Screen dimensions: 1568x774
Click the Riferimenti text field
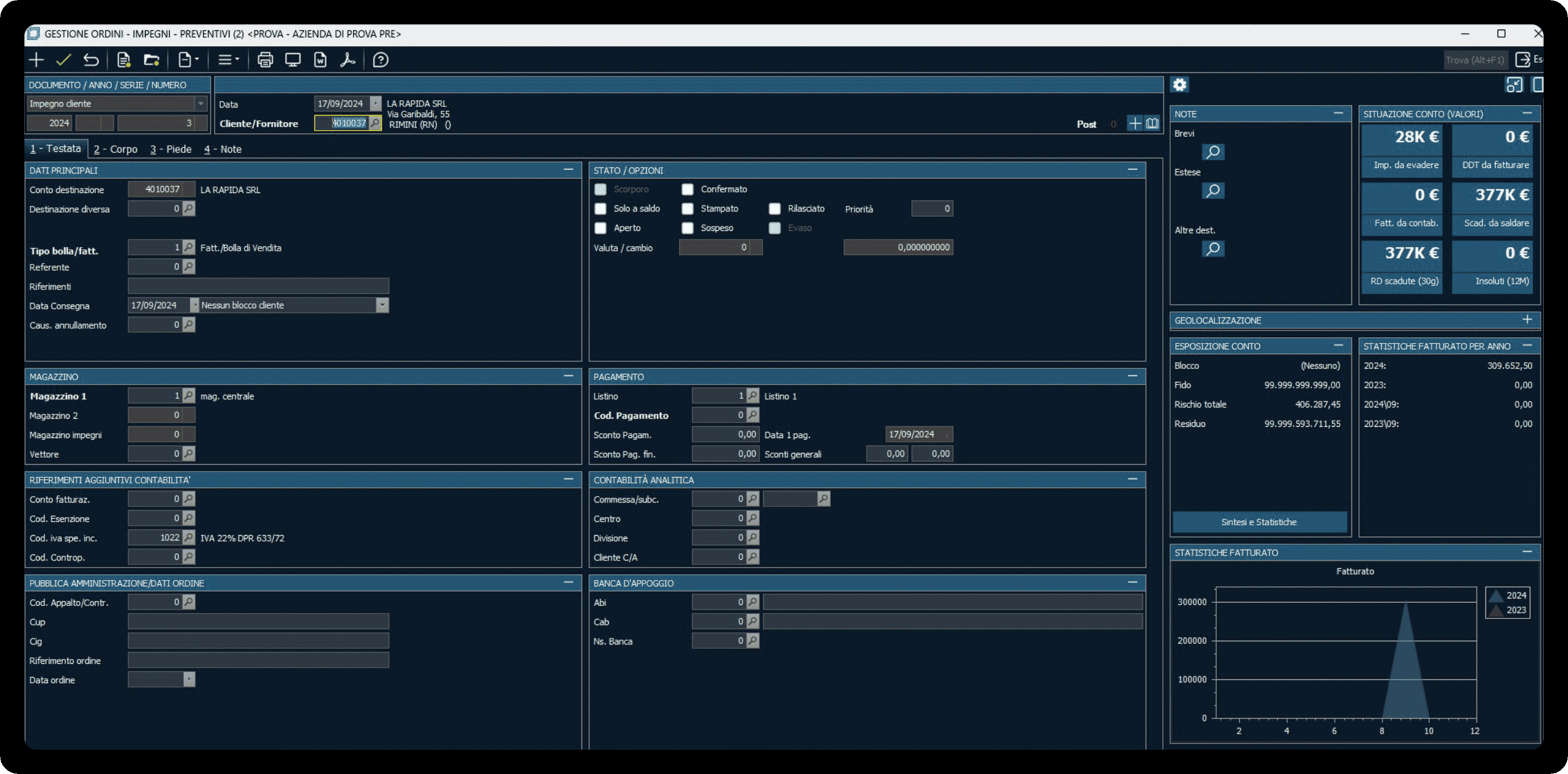(x=258, y=286)
